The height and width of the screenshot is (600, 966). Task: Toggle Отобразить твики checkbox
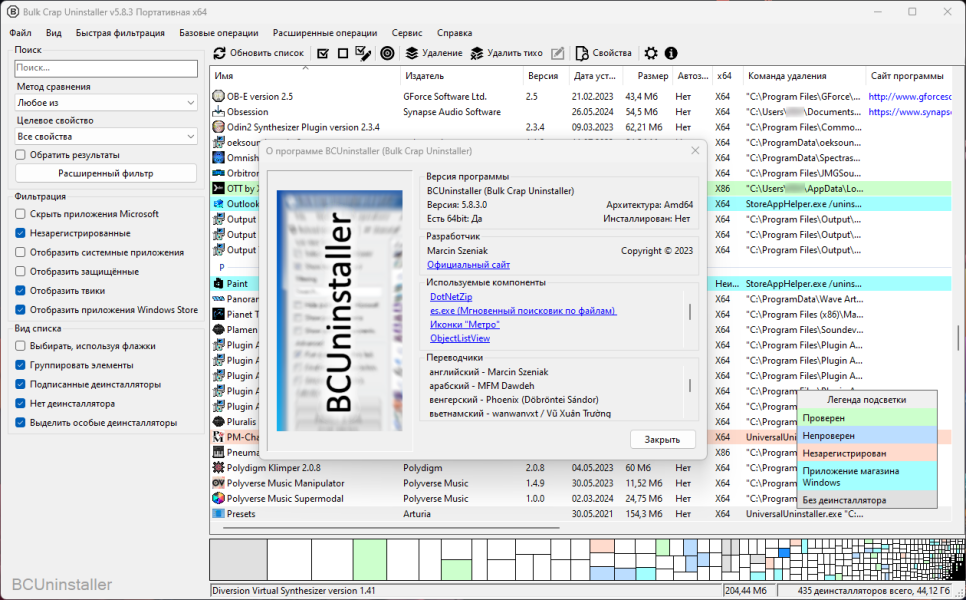20,290
